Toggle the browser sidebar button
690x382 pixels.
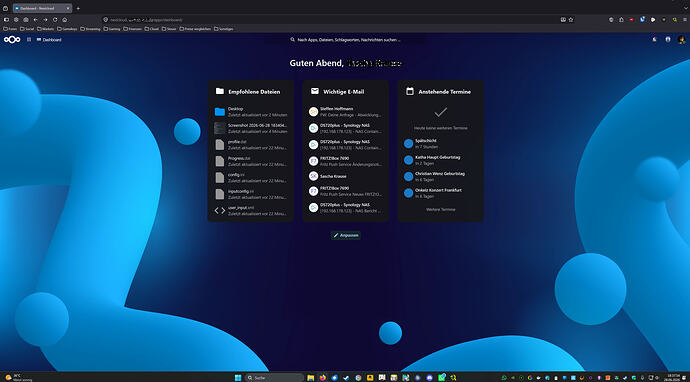point(6,20)
